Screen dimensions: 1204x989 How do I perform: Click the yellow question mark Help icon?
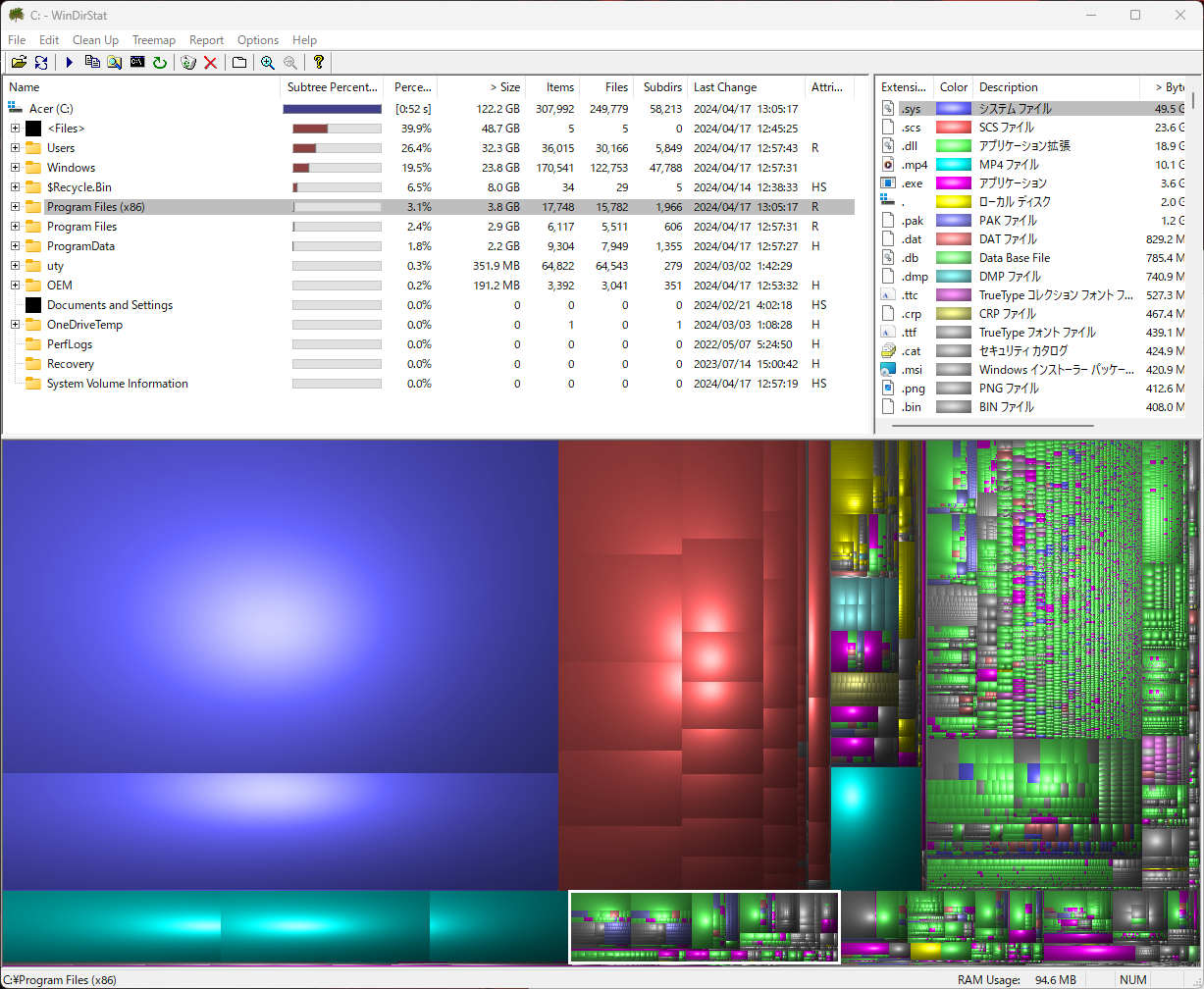(318, 63)
